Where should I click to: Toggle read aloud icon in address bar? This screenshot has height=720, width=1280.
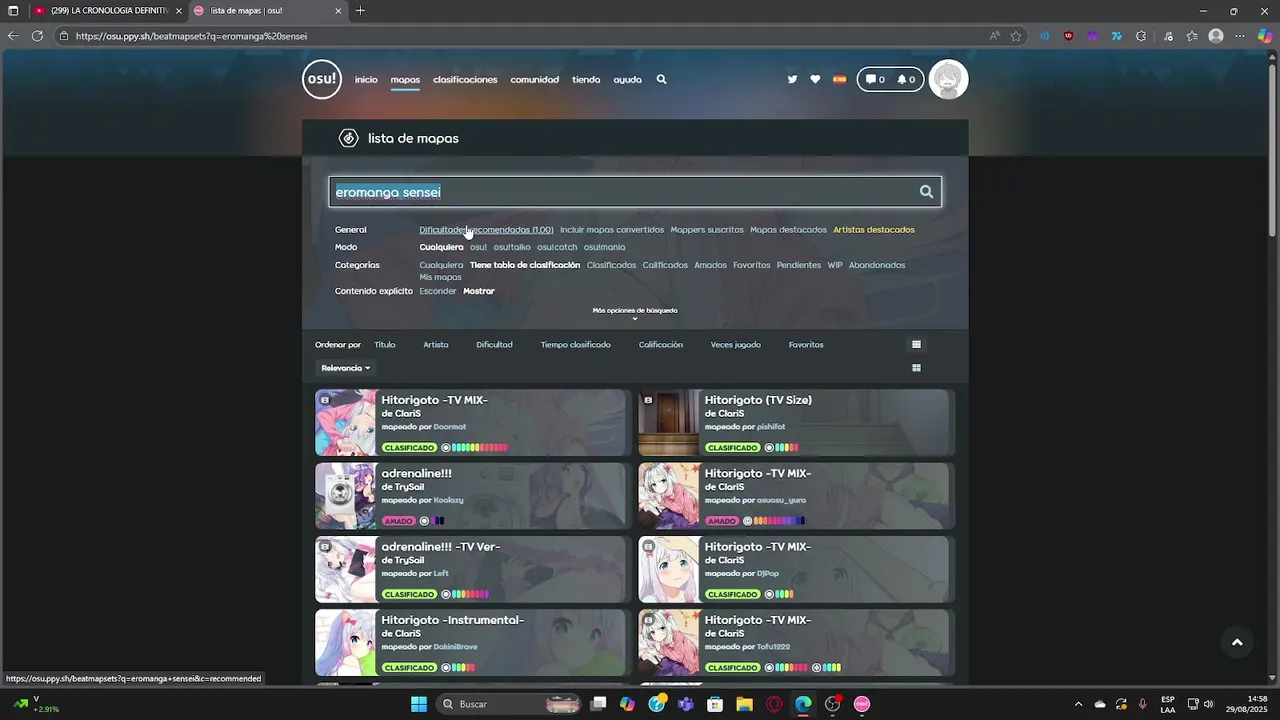(x=994, y=36)
